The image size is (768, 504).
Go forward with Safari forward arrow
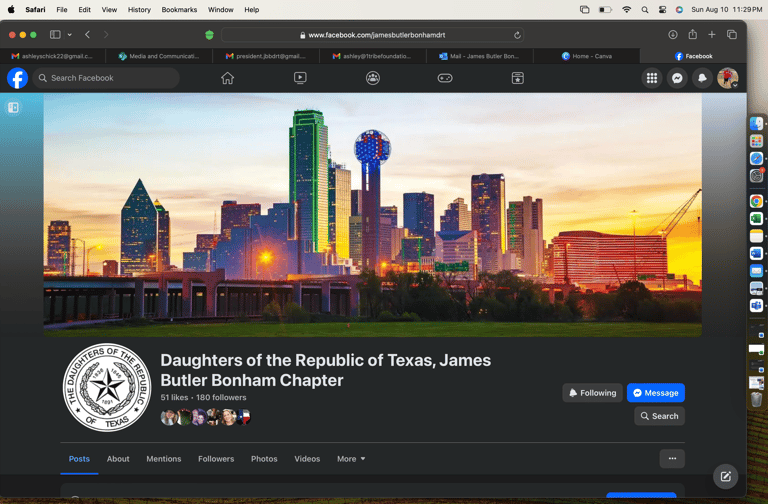coord(106,34)
